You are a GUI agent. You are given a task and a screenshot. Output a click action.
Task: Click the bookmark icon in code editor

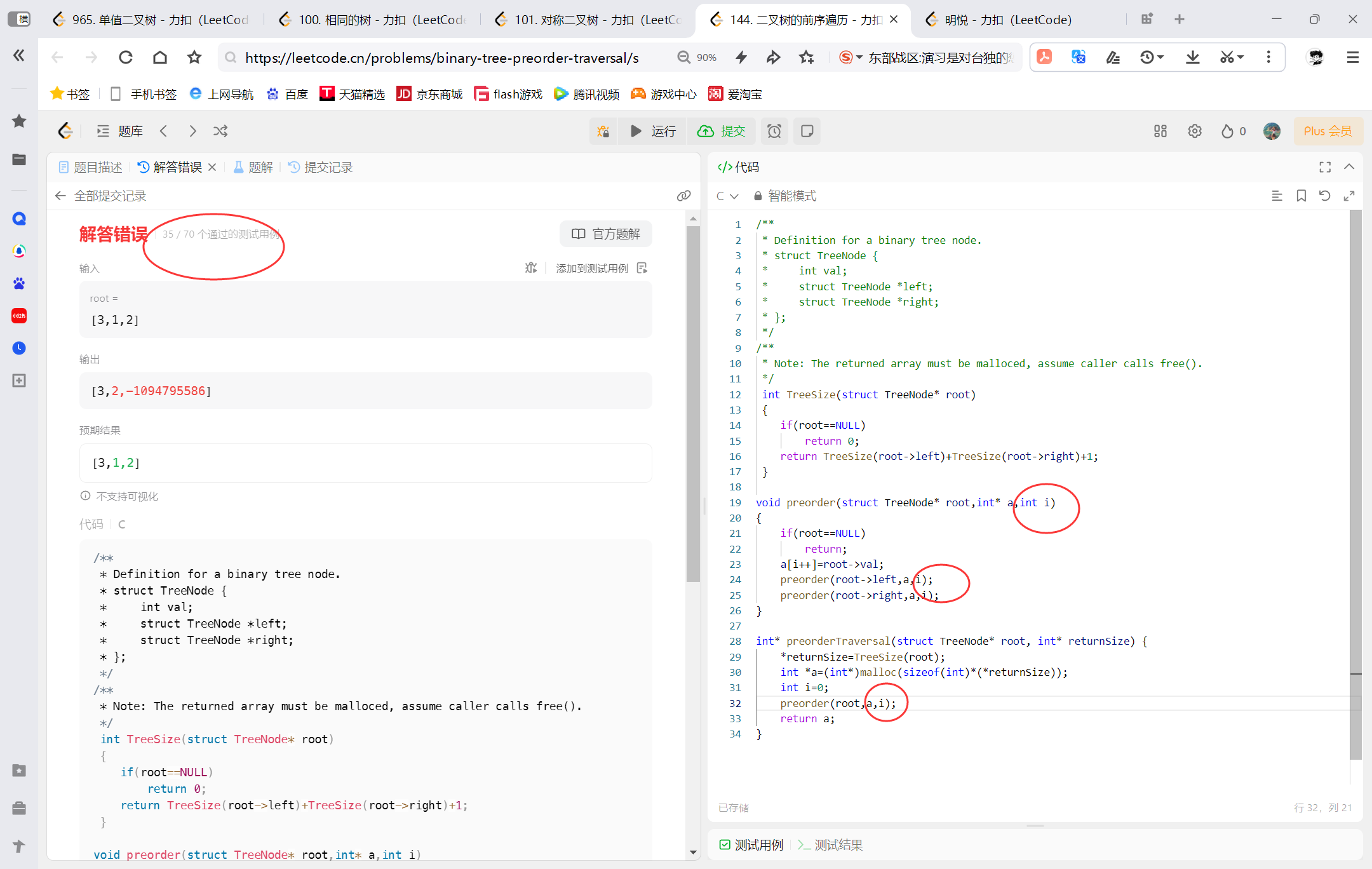click(1301, 196)
